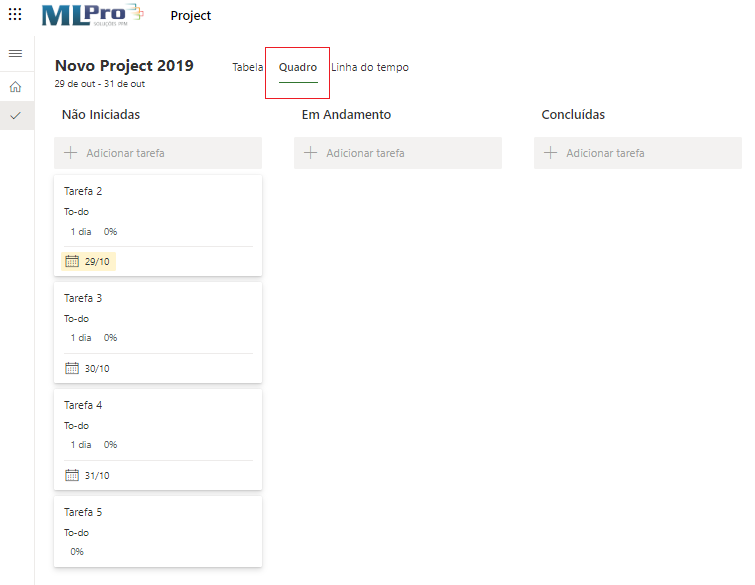The height and width of the screenshot is (585, 755).
Task: Click the 0% progress on Tarefa 4
Action: point(110,444)
